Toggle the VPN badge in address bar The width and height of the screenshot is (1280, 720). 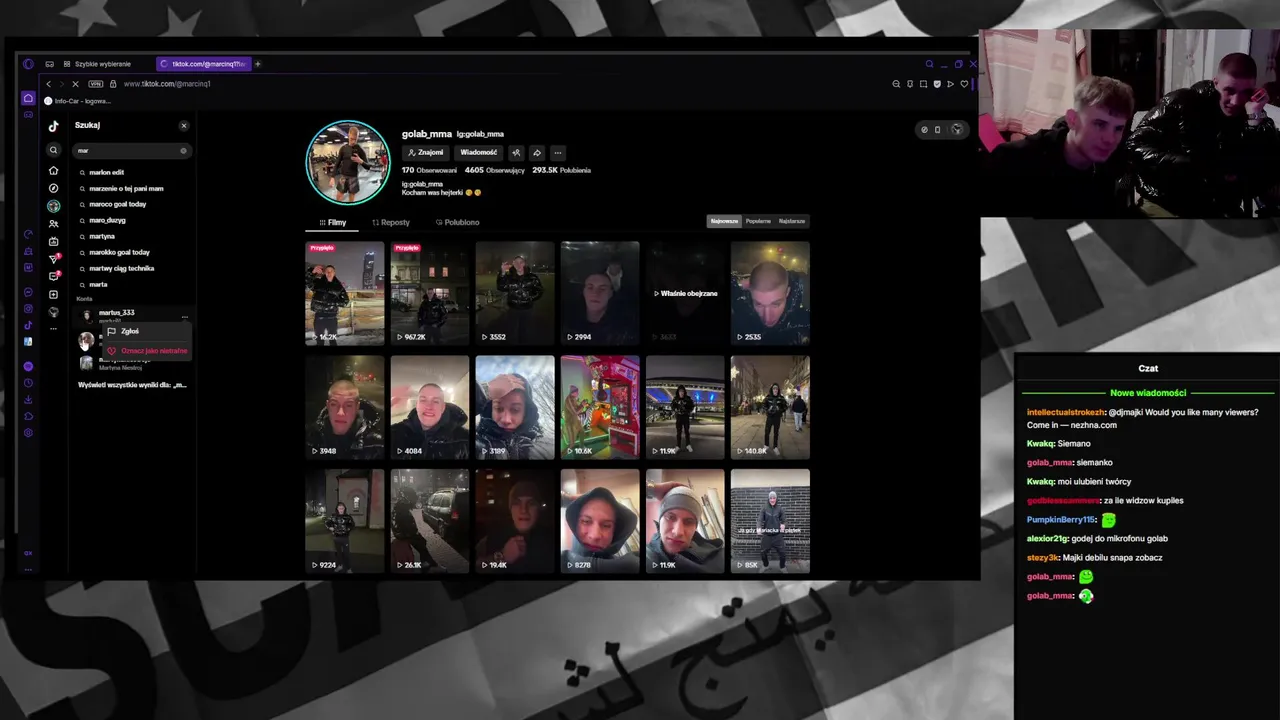[96, 84]
